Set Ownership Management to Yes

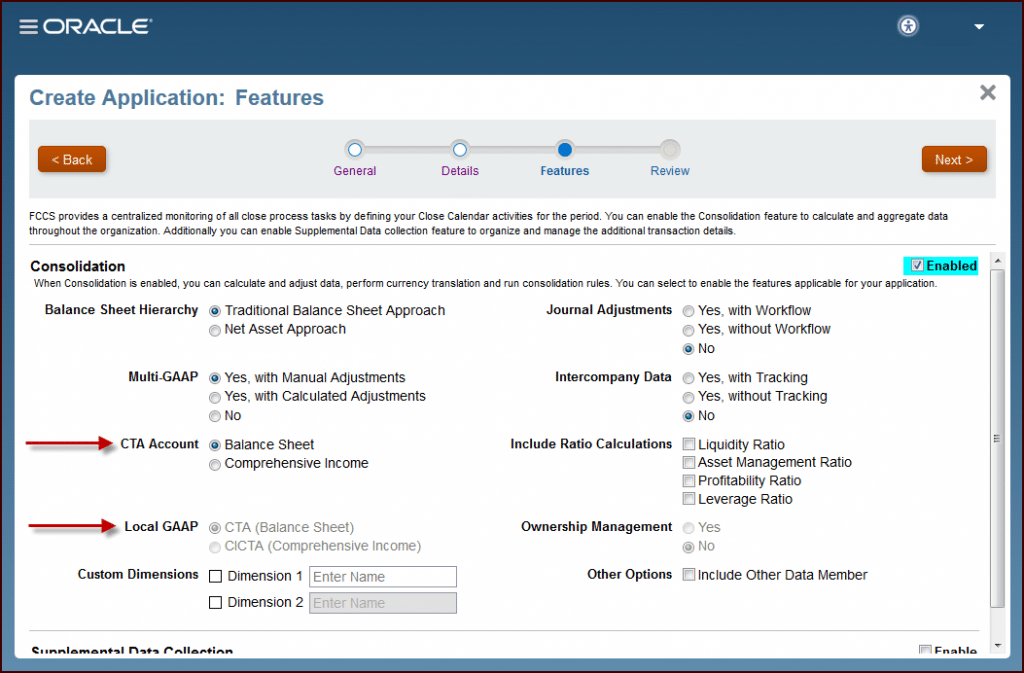point(688,528)
